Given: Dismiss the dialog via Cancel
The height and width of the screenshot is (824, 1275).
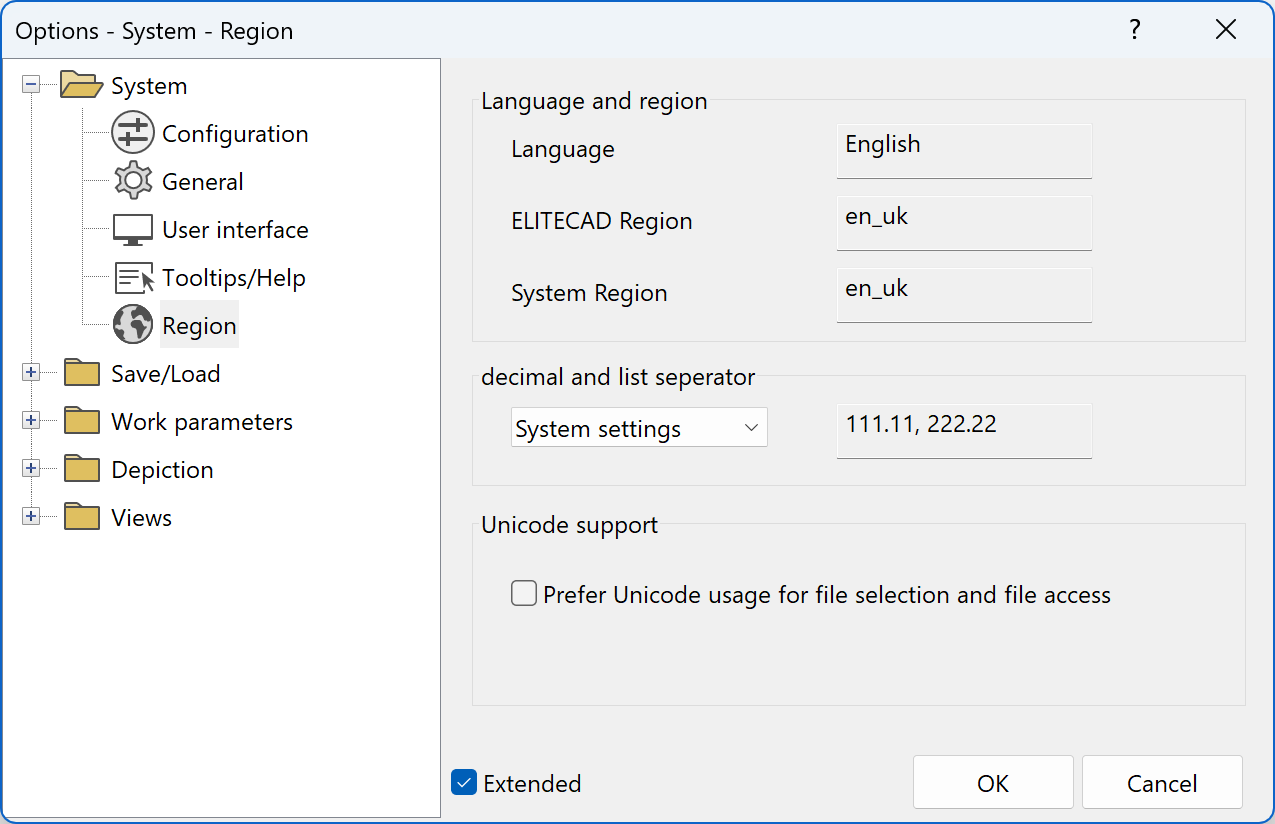Looking at the screenshot, I should click(x=1161, y=783).
